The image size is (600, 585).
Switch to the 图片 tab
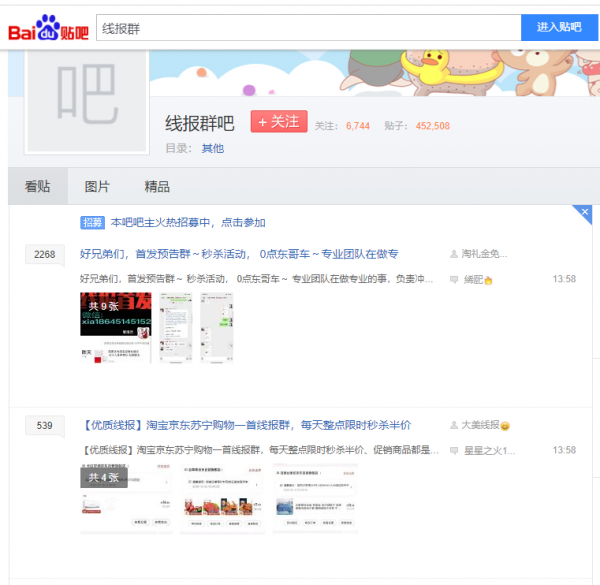97,186
